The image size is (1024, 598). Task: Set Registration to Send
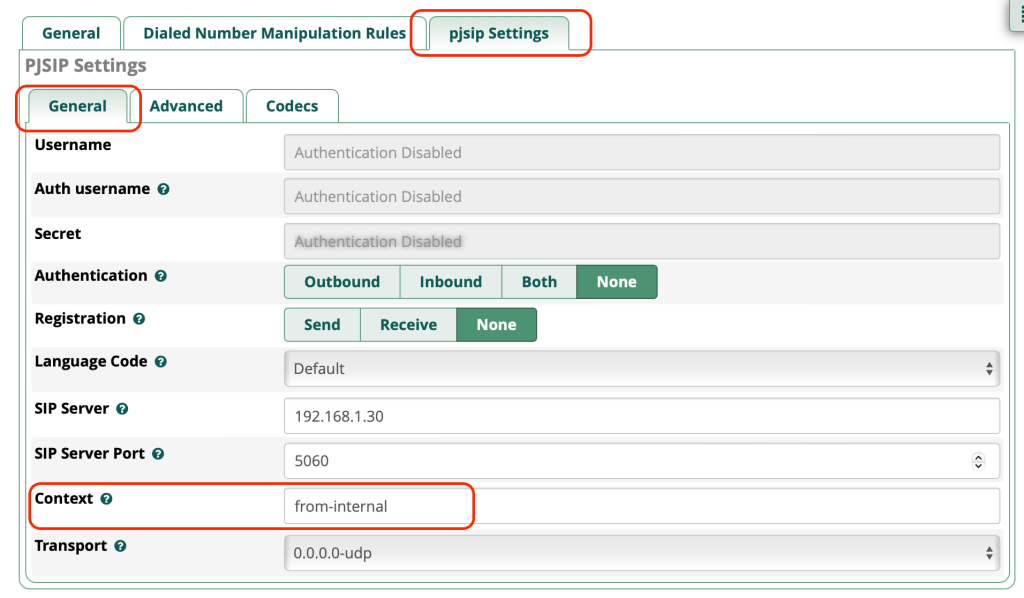[x=322, y=325]
